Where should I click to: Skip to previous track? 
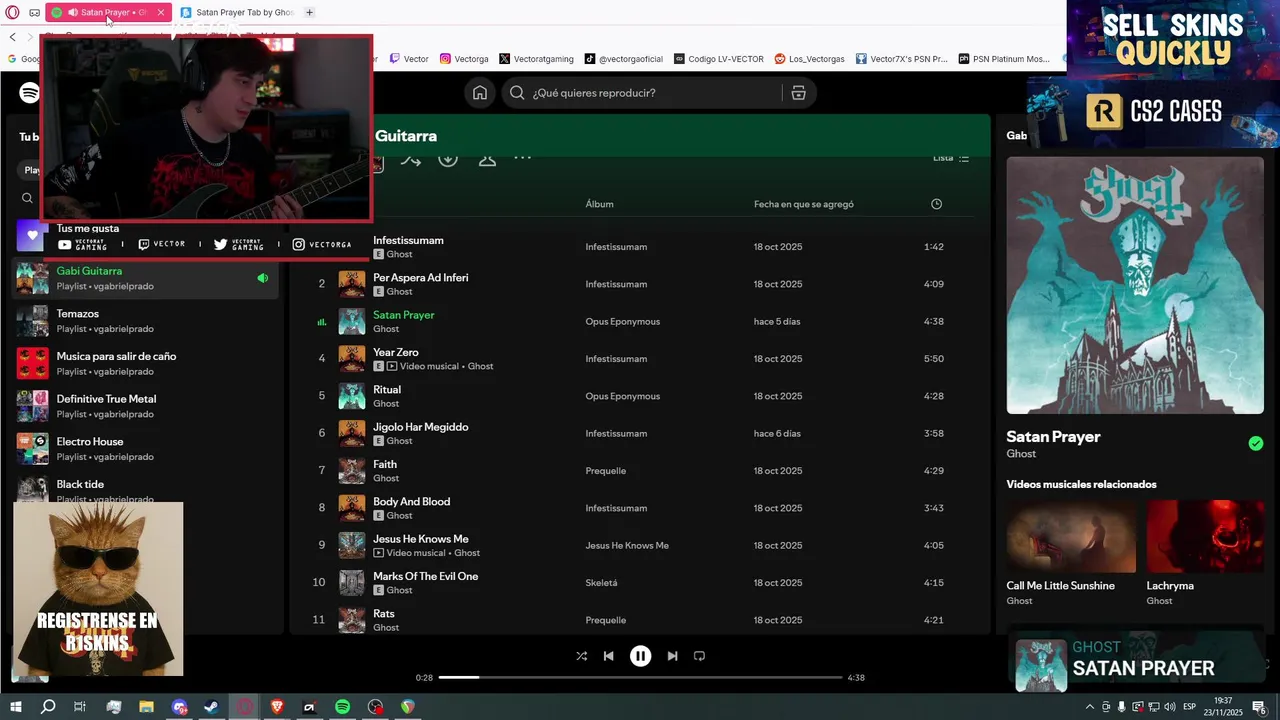click(x=608, y=656)
